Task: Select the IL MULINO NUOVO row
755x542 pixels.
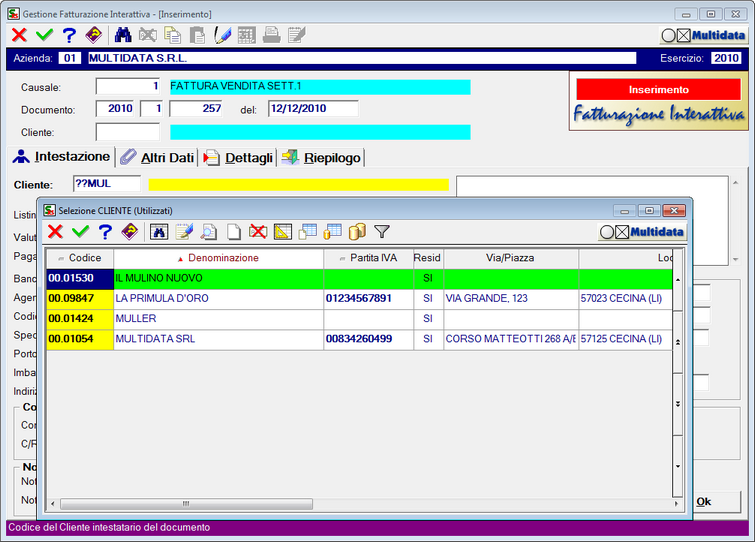Action: pos(359,278)
